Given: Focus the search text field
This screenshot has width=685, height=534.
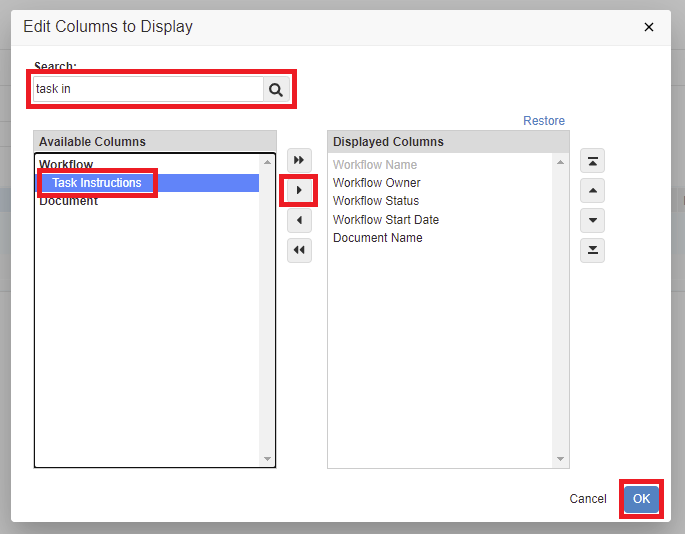Looking at the screenshot, I should click(147, 89).
